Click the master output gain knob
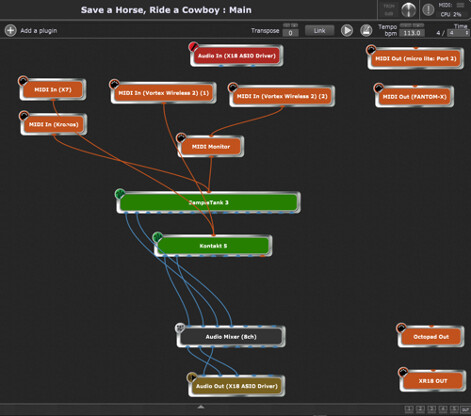Screen dimensions: 471x416 tap(408, 10)
